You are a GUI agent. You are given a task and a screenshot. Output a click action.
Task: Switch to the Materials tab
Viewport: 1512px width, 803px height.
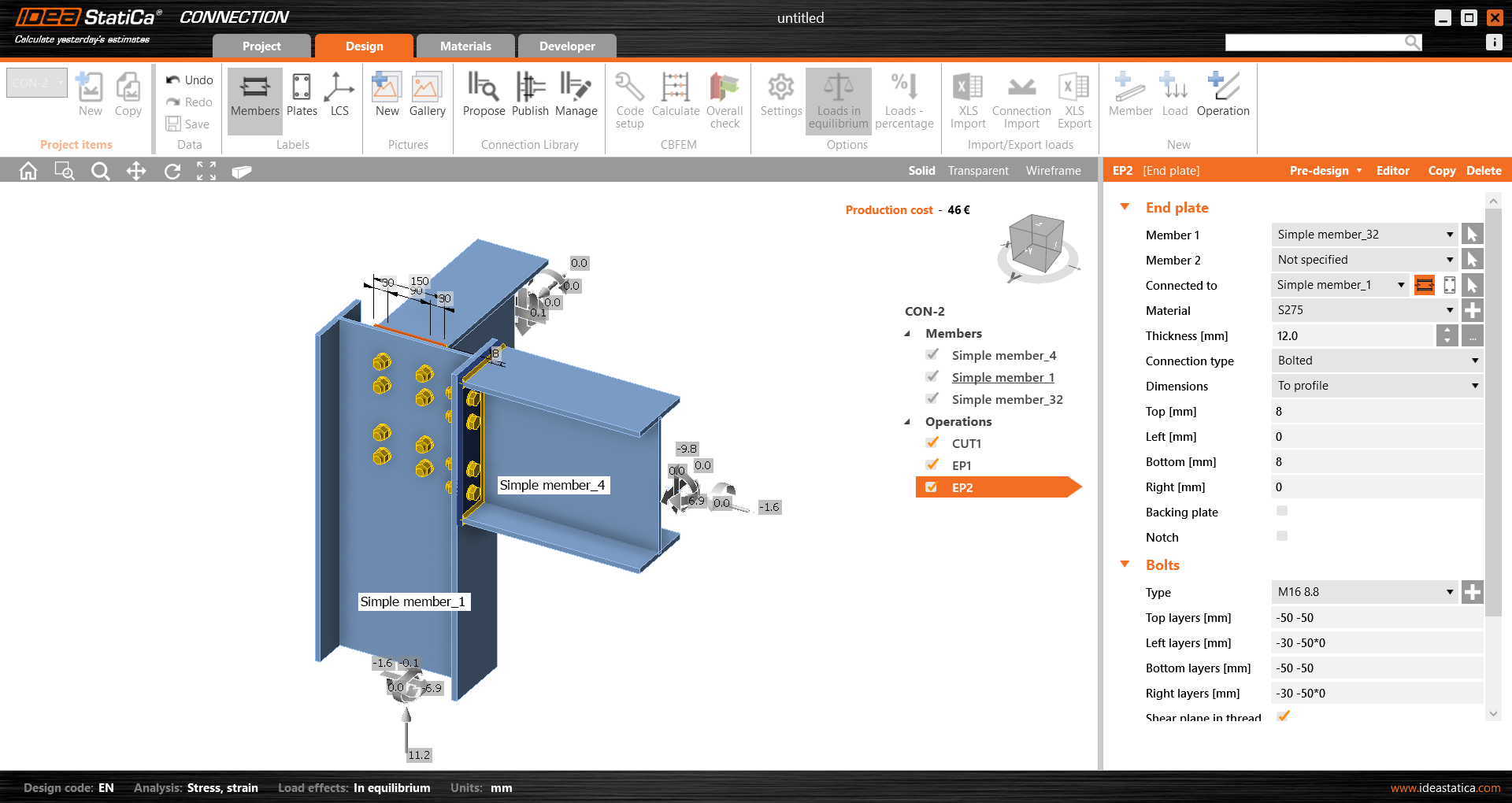click(465, 46)
